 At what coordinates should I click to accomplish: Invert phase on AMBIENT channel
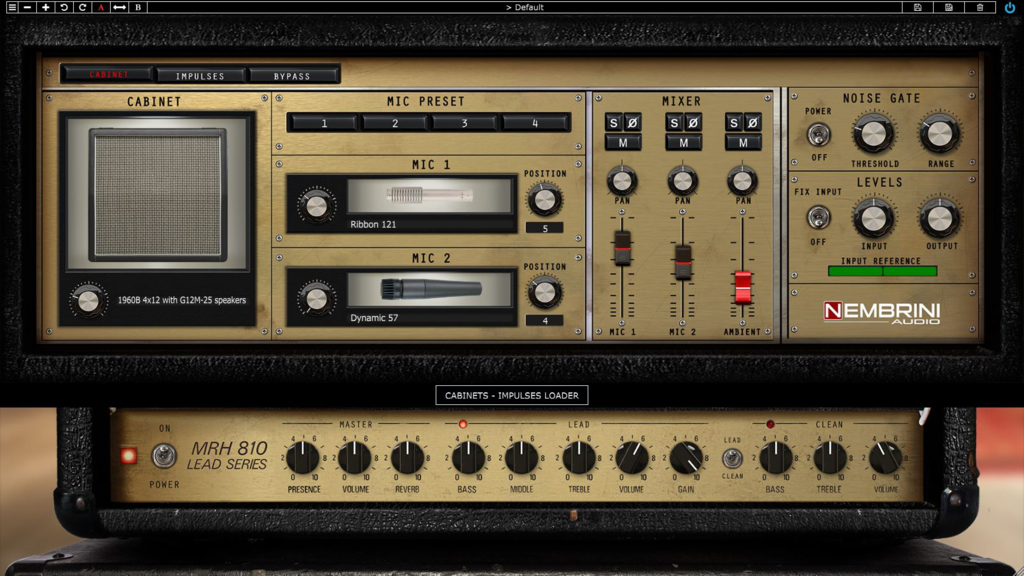(x=752, y=122)
